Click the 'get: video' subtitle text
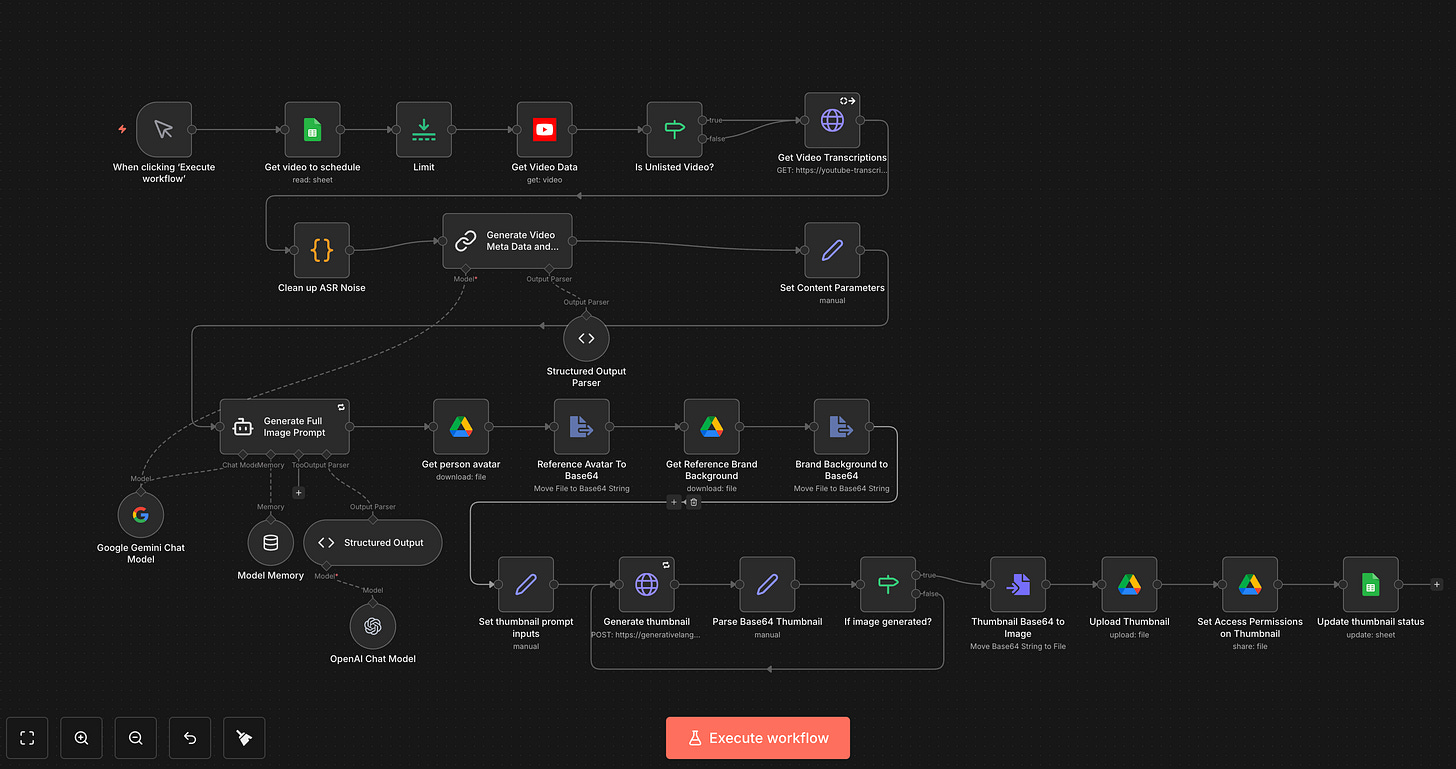This screenshot has height=769, width=1456. click(x=544, y=180)
